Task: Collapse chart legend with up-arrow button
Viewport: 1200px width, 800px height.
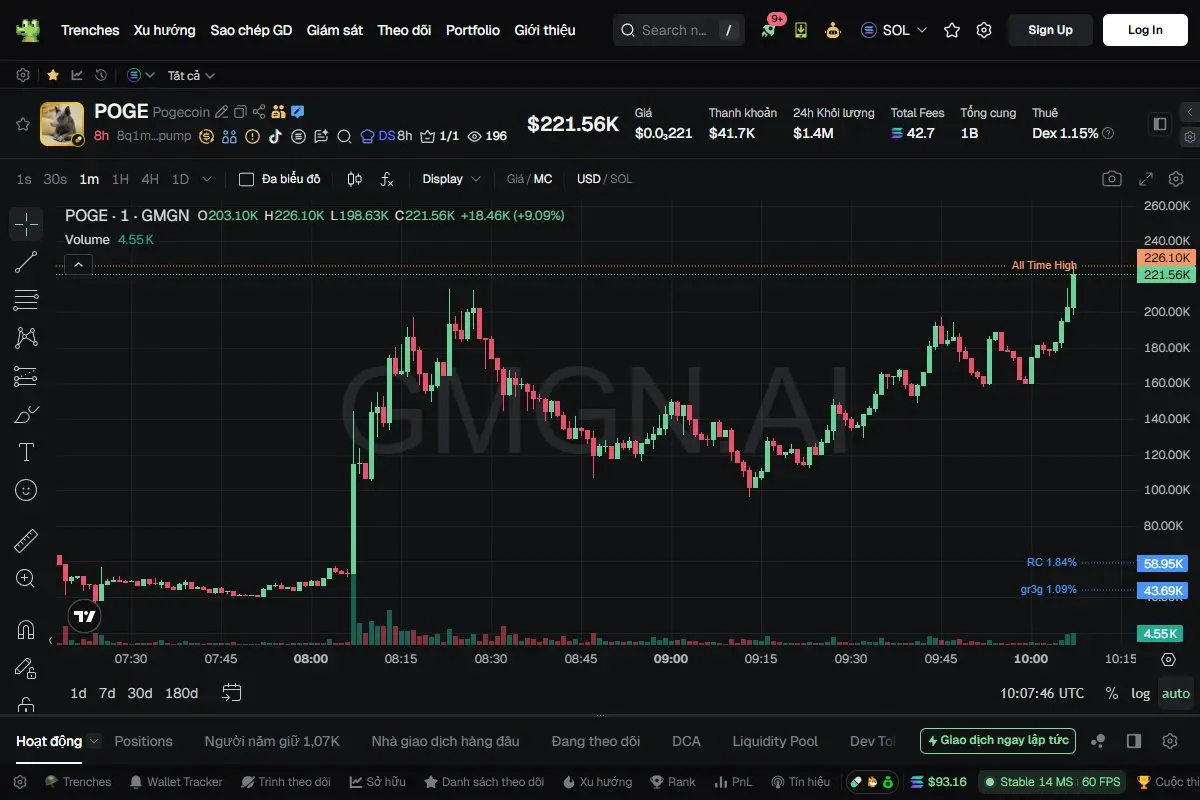Action: [x=79, y=264]
